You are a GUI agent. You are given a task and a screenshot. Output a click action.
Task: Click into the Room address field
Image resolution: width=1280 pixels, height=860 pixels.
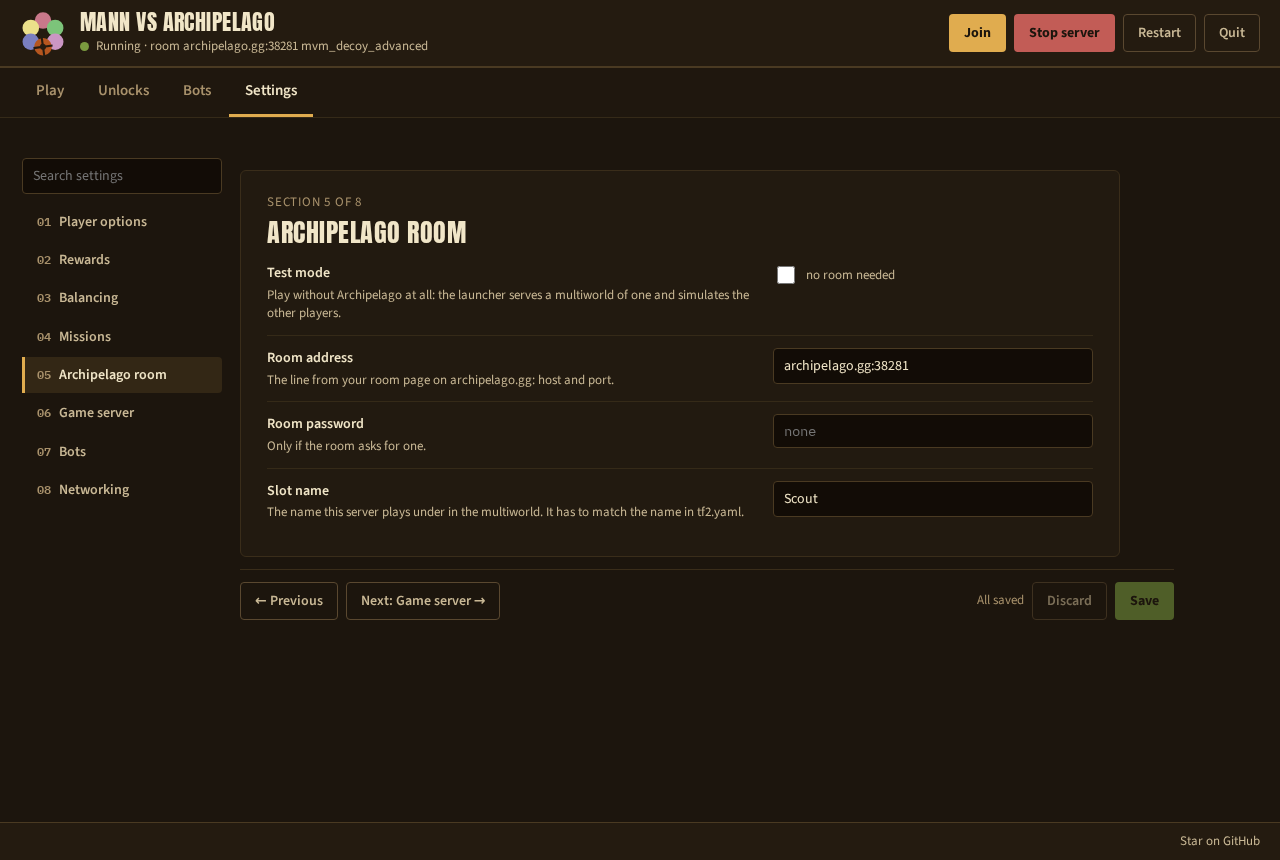[x=933, y=366]
